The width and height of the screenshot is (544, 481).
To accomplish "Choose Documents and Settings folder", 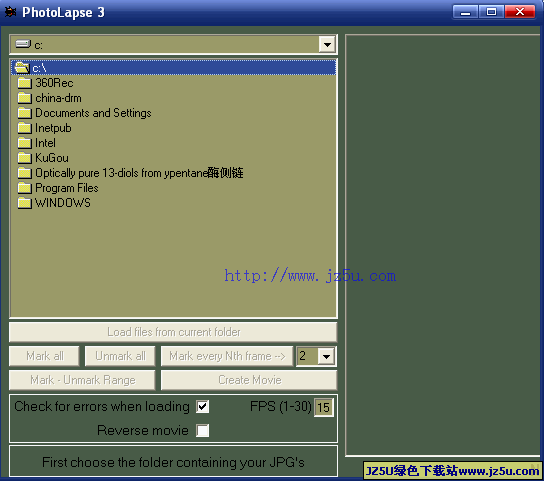I will pos(93,113).
